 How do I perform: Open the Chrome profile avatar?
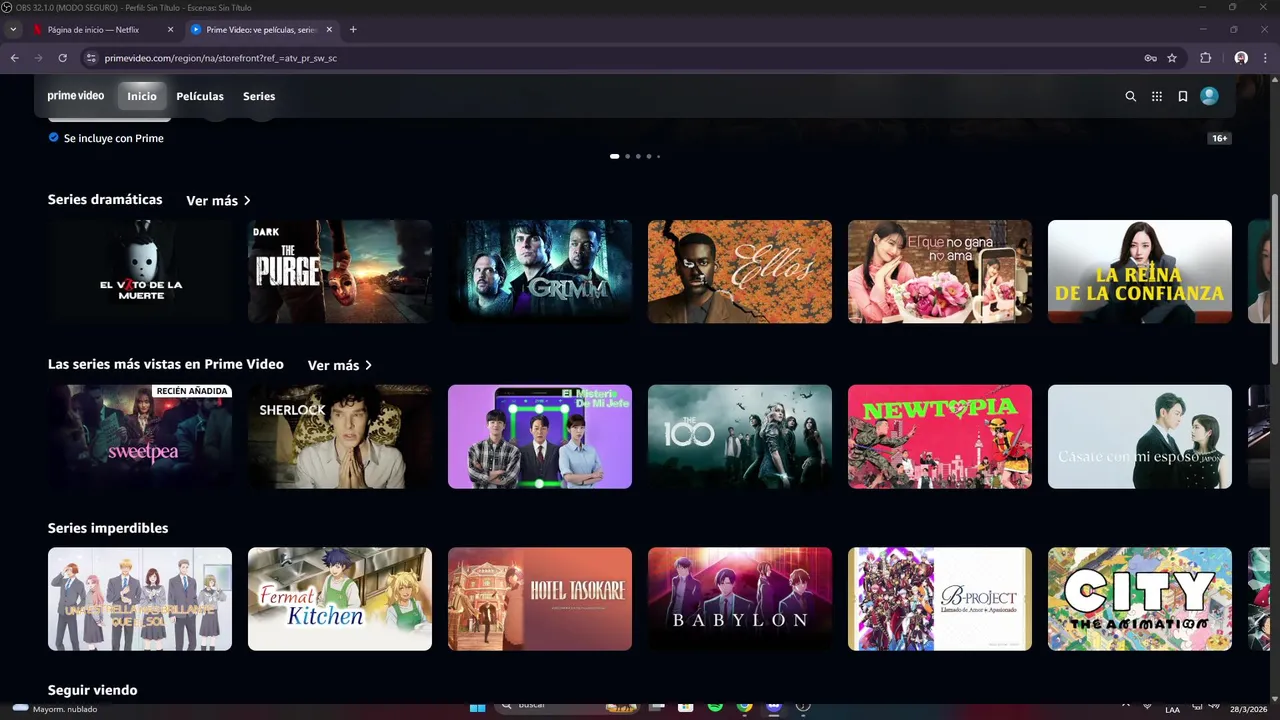click(x=1241, y=58)
